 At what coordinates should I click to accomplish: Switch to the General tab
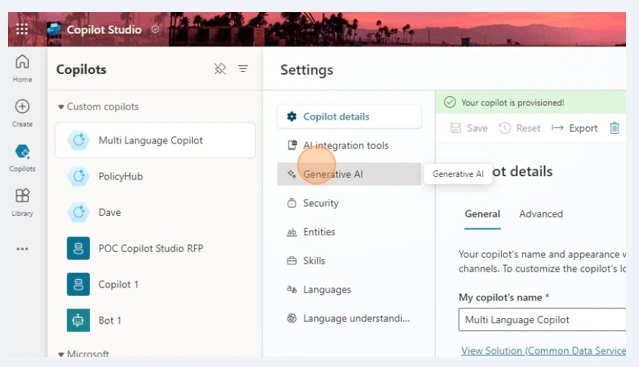(x=483, y=214)
